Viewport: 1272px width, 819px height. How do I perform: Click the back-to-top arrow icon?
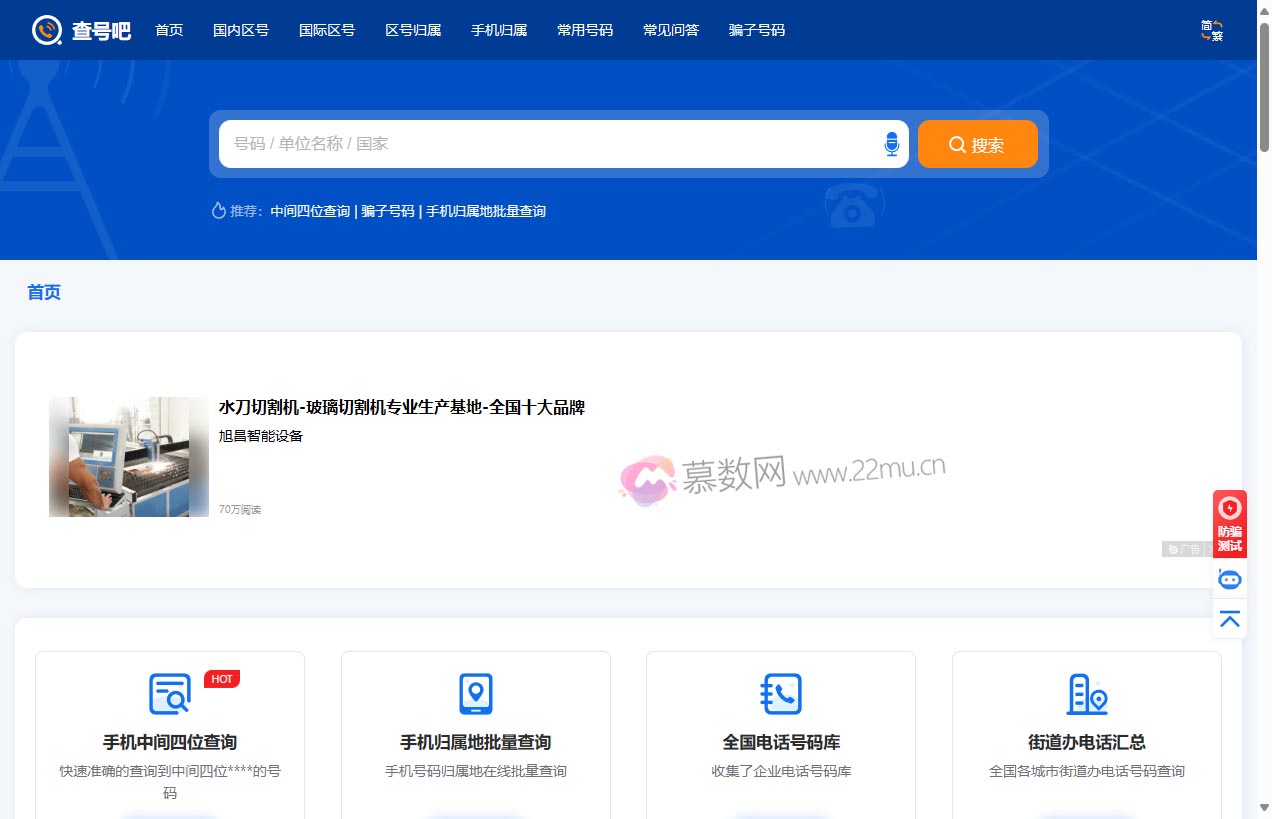[x=1229, y=618]
